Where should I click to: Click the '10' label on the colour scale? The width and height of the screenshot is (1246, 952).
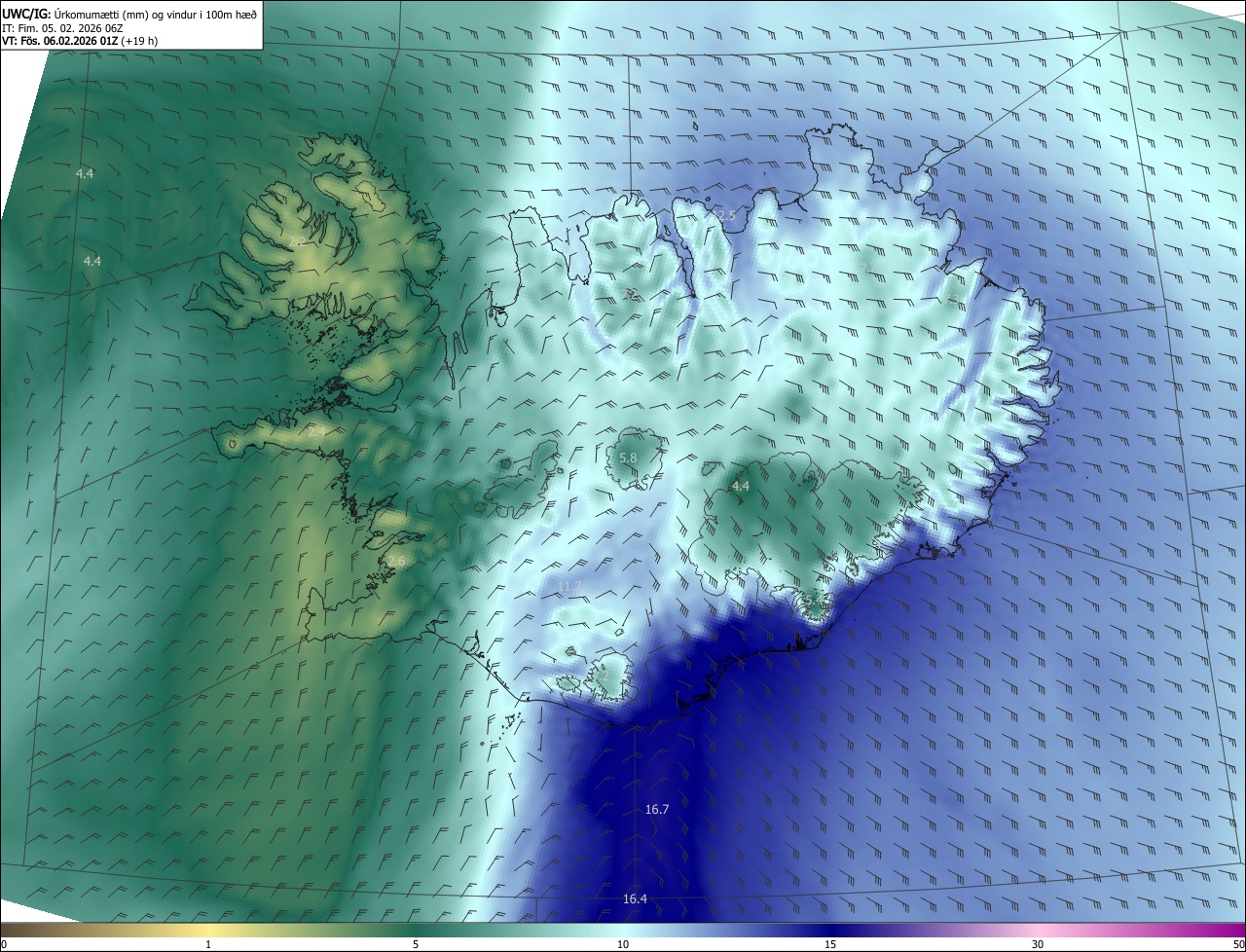[623, 945]
